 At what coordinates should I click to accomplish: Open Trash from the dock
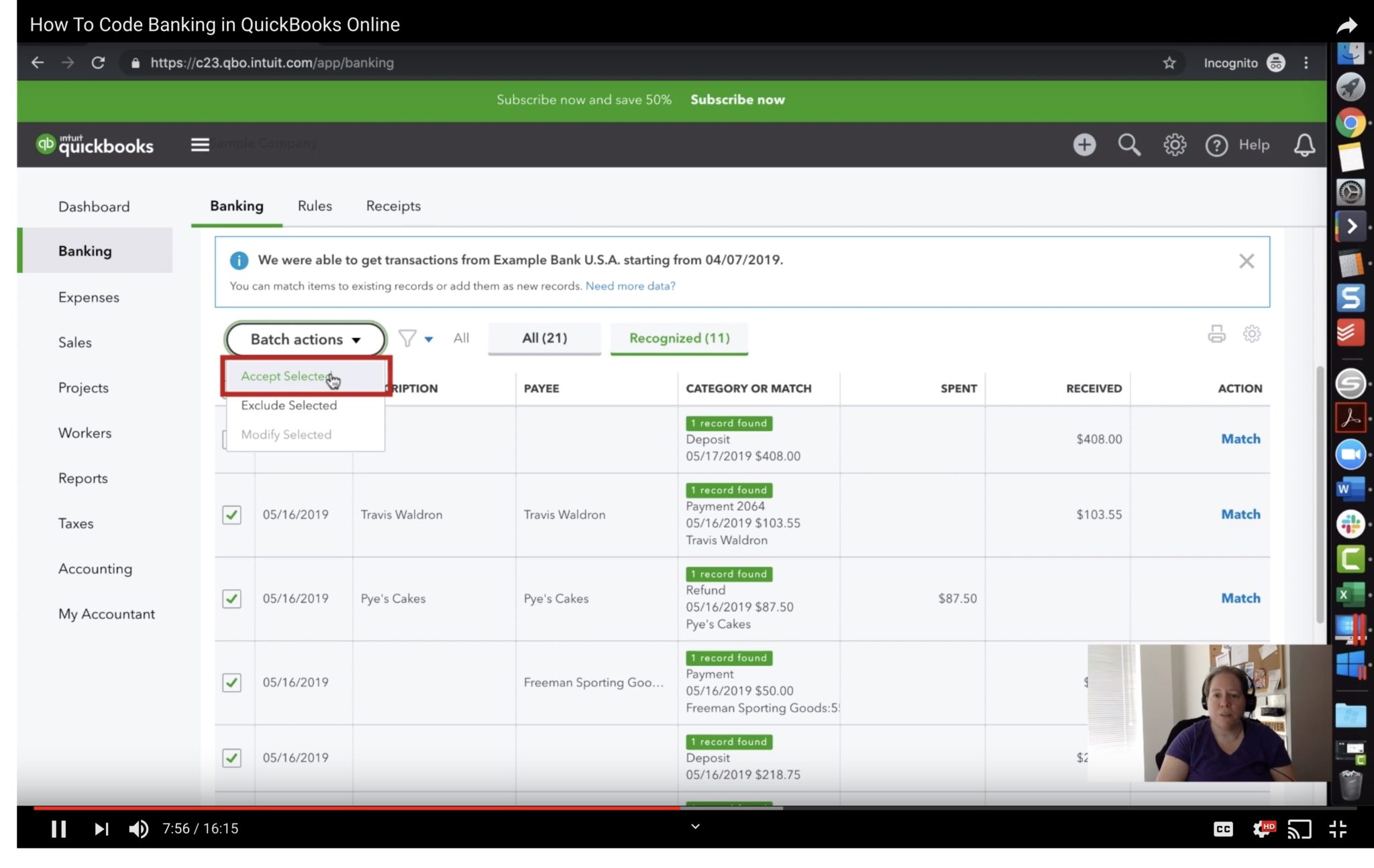(x=1351, y=784)
